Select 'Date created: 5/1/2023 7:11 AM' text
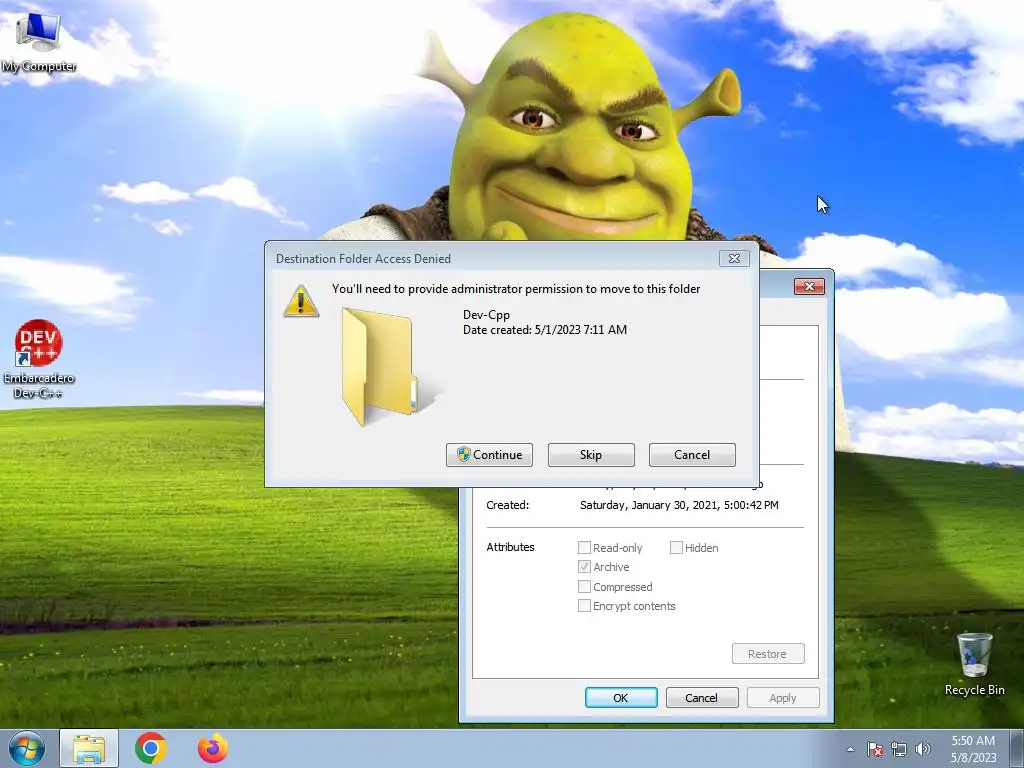The image size is (1024, 768). click(x=545, y=330)
